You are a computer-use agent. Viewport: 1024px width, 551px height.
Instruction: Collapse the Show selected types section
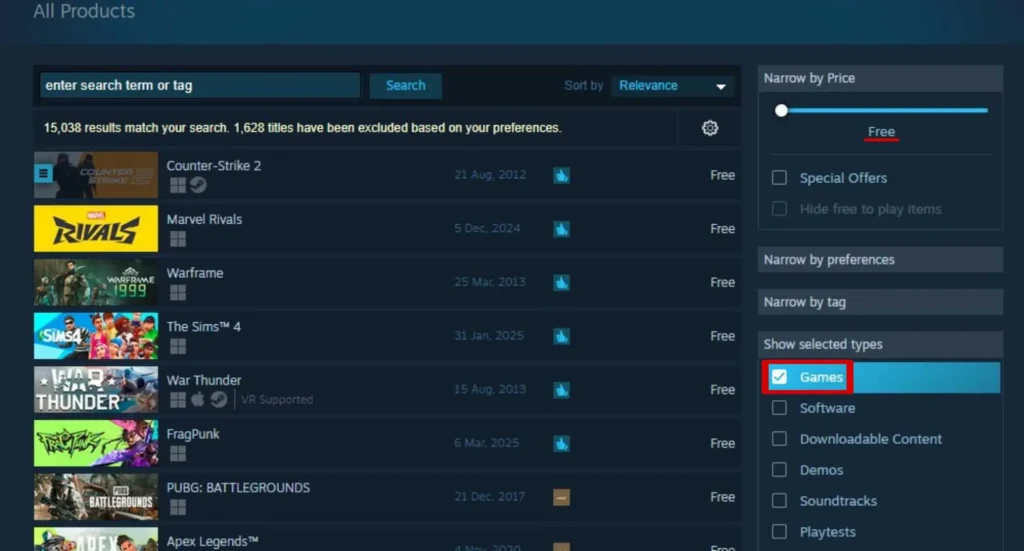[x=880, y=344]
